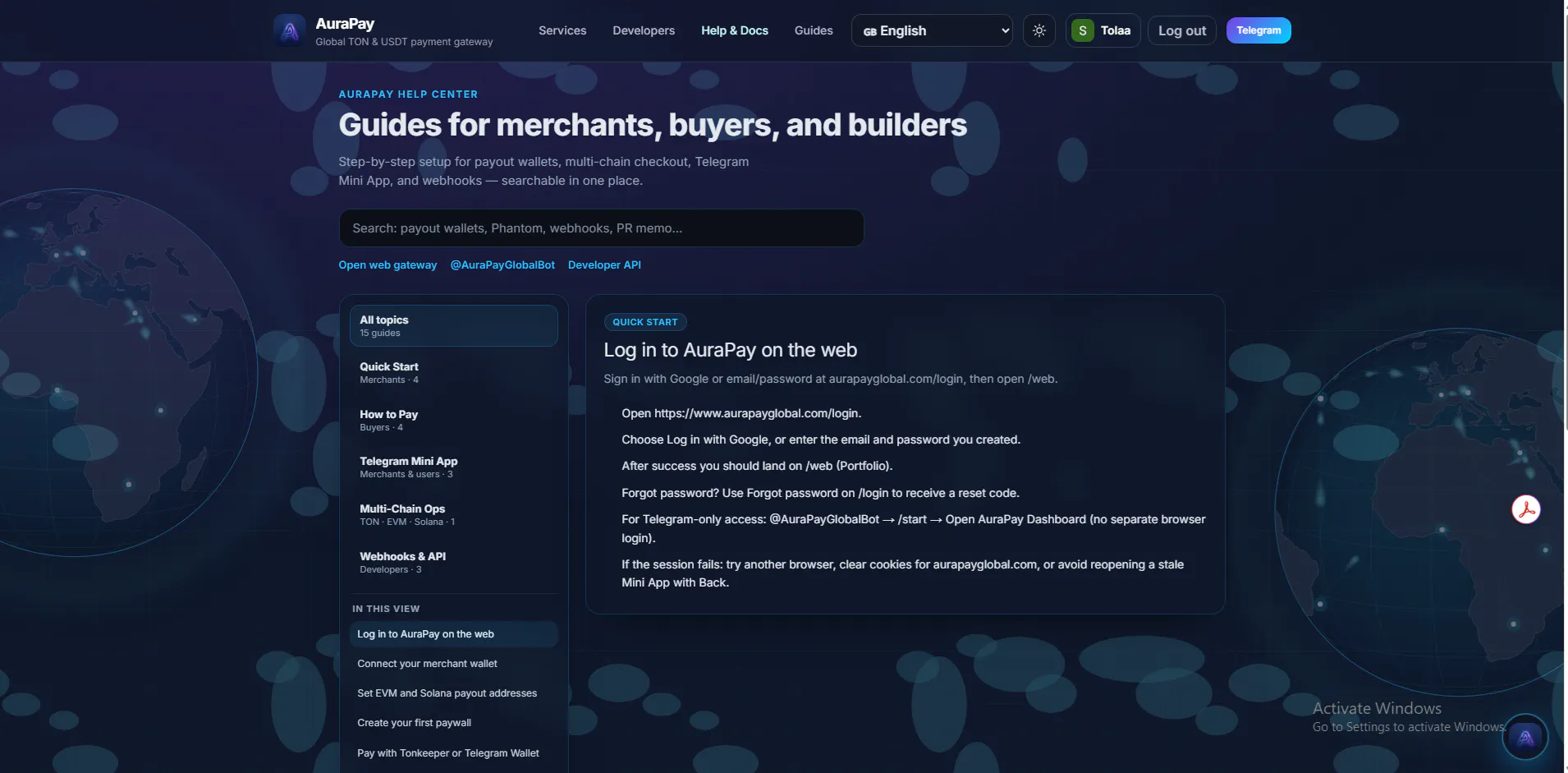Screen dimensions: 1568x773
Task: Toggle the light/dark theme sun icon
Action: [1039, 30]
